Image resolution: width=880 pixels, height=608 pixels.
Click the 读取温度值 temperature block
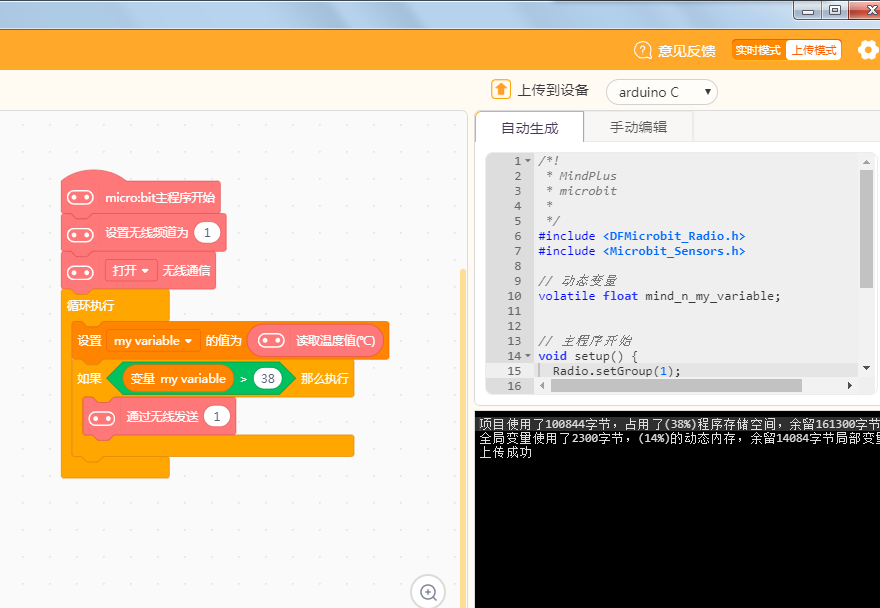[315, 340]
